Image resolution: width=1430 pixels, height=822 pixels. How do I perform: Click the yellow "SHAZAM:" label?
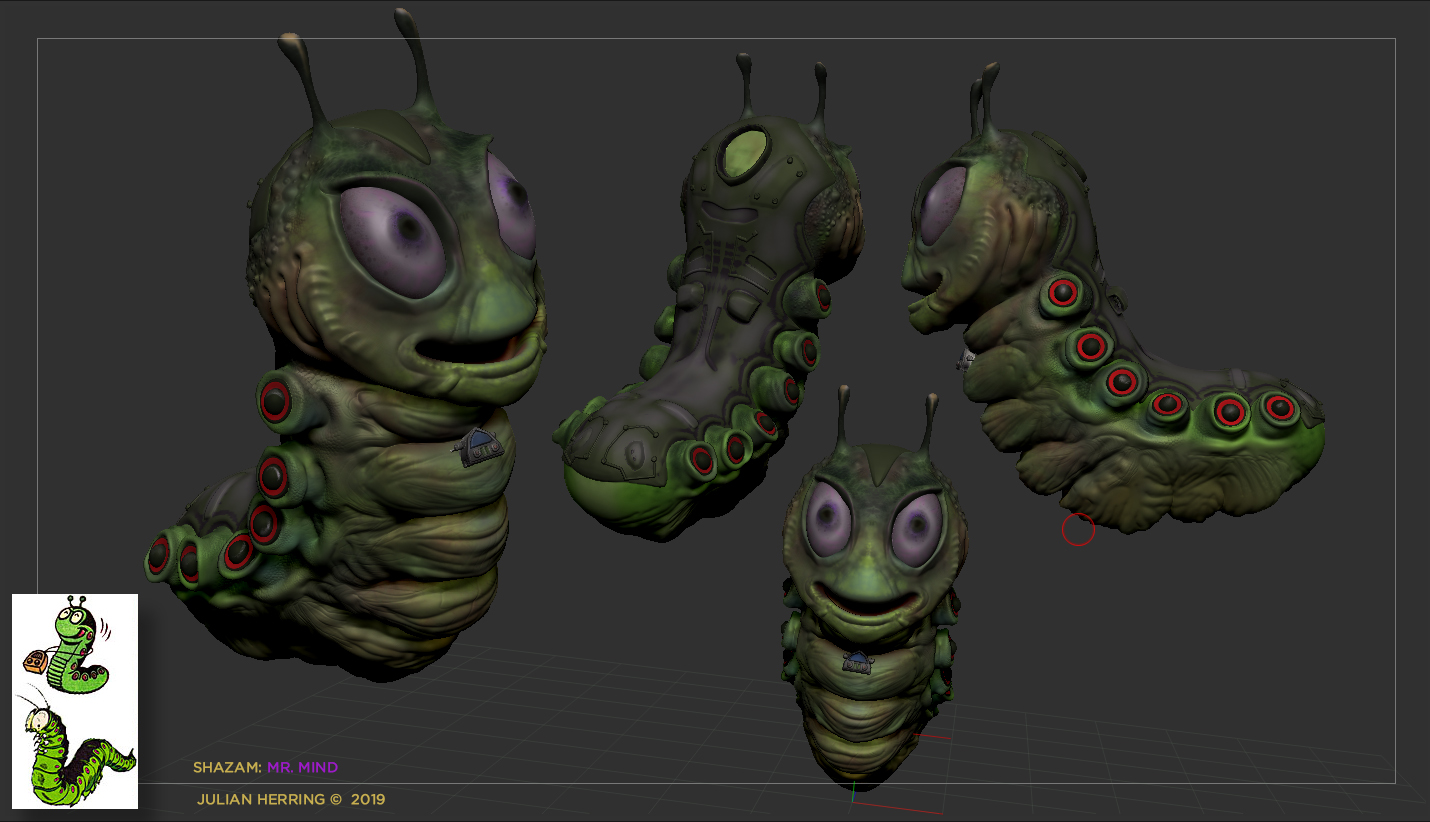click(x=227, y=767)
